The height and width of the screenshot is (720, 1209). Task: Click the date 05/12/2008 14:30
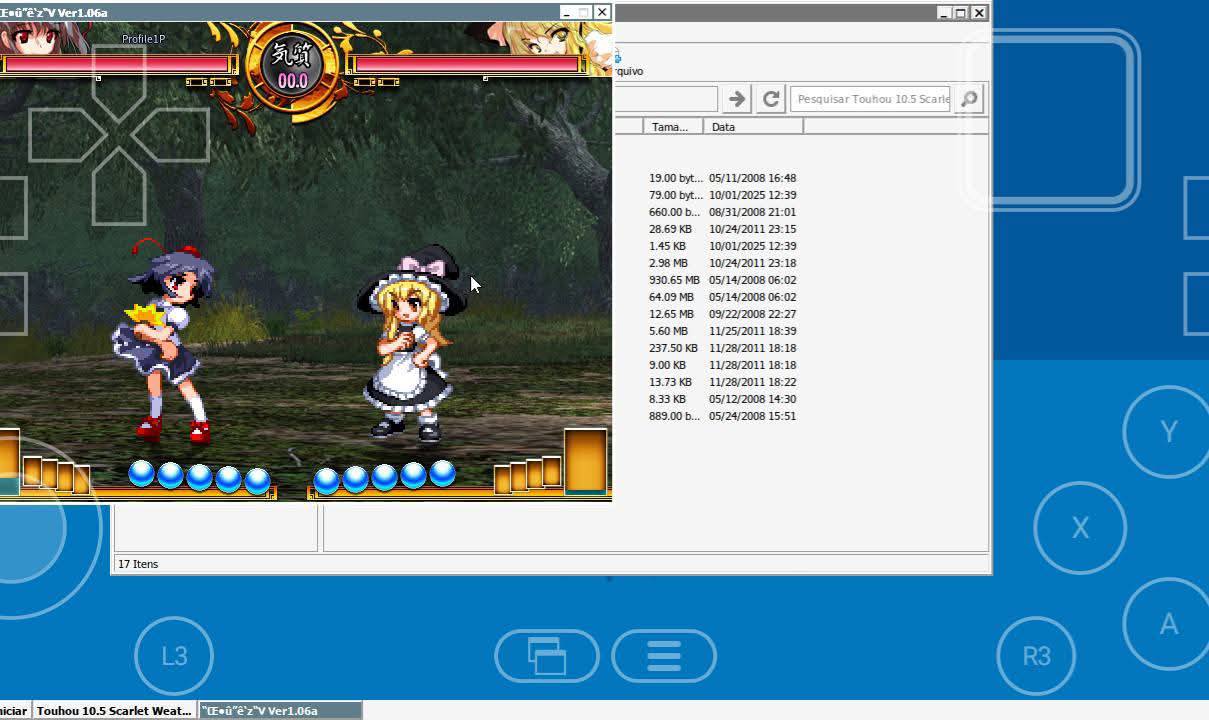pos(752,399)
